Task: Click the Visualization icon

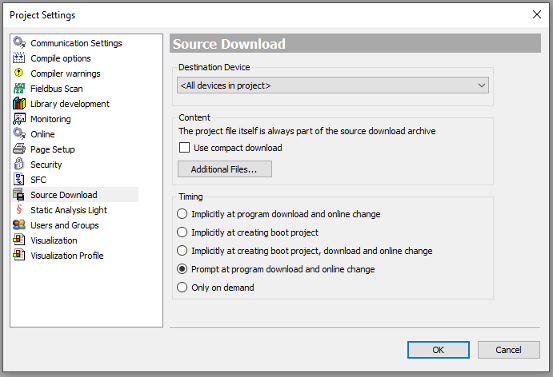Action: [19, 240]
